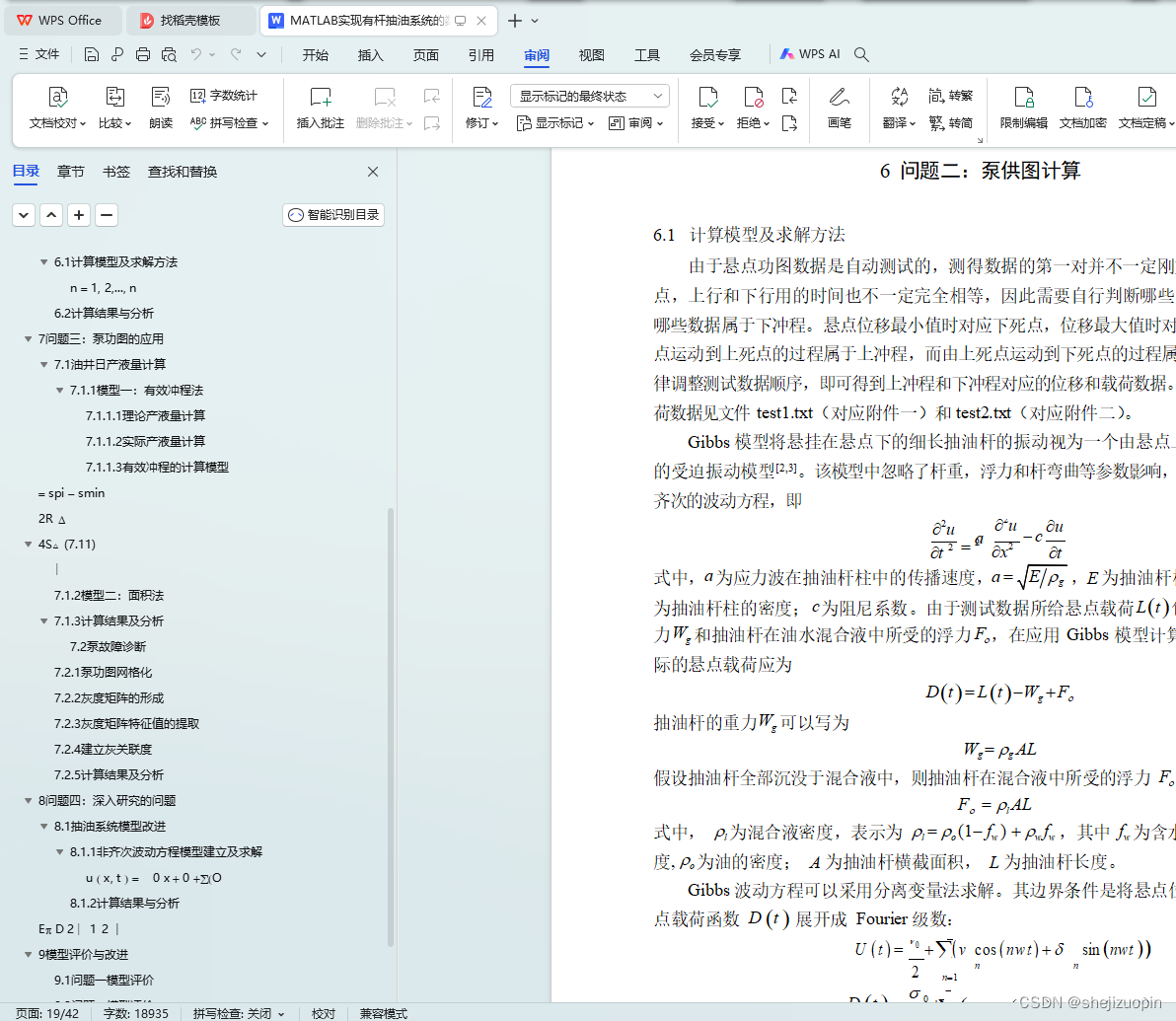1176x1021 pixels.
Task: Toggle 拼写检查: 关闭 in status bar
Action: [239, 1013]
